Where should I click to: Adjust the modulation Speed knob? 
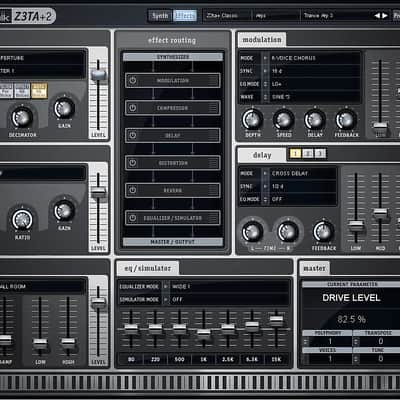click(284, 120)
